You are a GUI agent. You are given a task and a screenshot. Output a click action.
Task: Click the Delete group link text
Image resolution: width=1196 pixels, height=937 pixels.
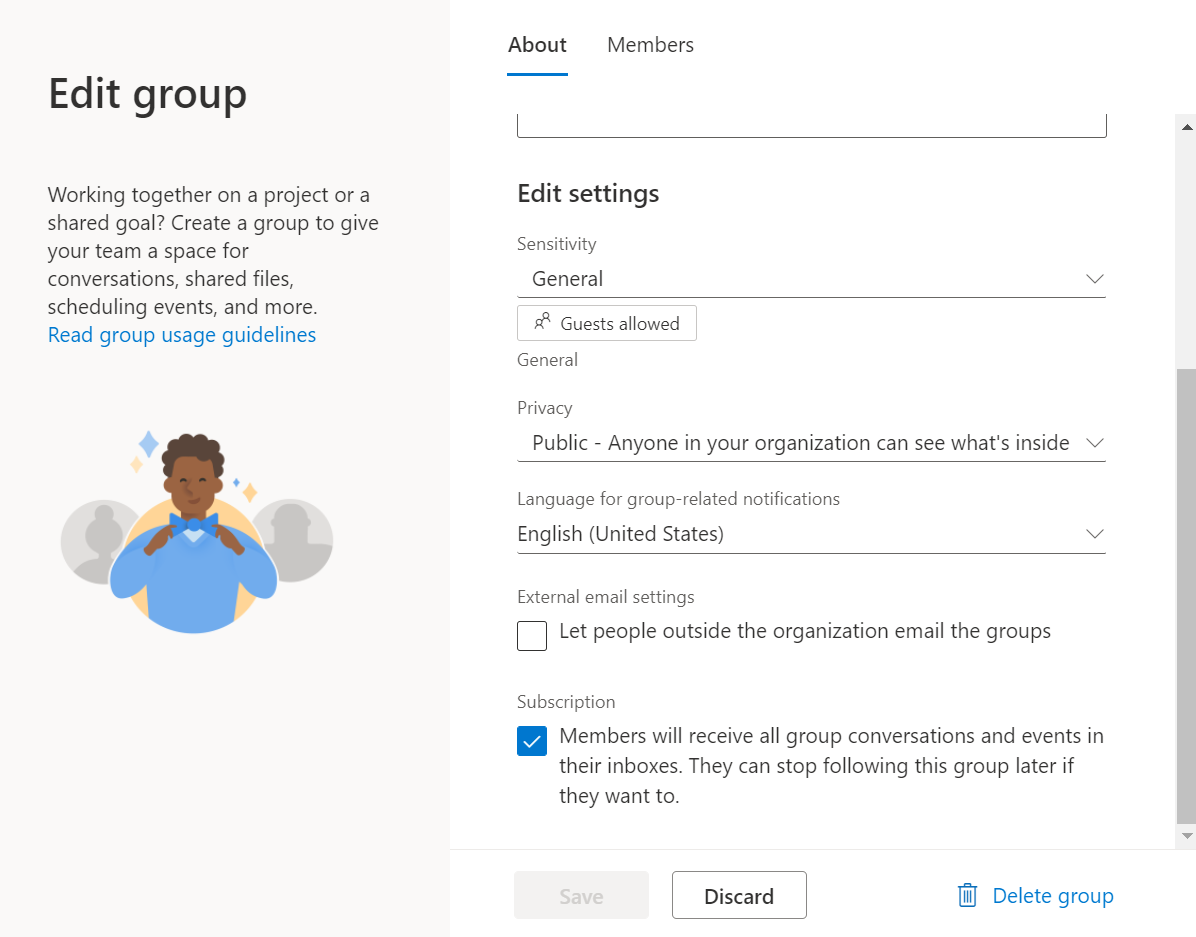pos(1052,896)
